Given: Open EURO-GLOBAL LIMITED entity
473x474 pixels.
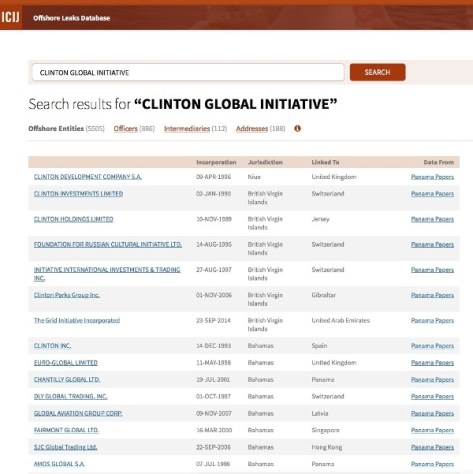Looking at the screenshot, I should pos(66,363).
